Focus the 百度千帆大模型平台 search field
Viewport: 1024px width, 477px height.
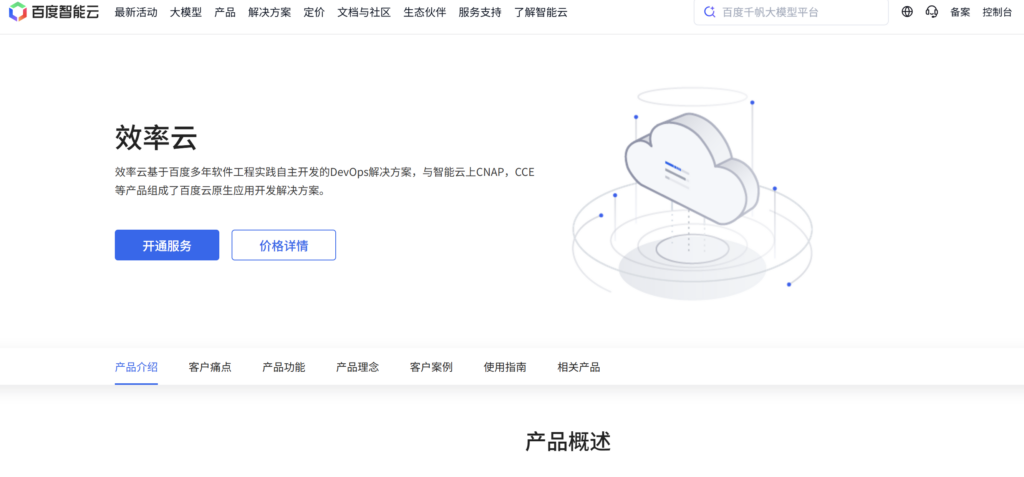(791, 12)
